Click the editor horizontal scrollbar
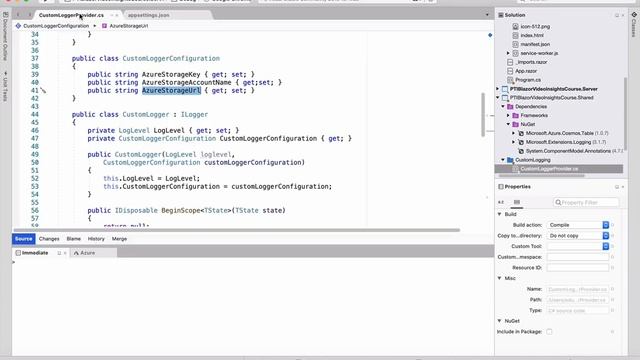This screenshot has height=360, width=640. point(237,230)
